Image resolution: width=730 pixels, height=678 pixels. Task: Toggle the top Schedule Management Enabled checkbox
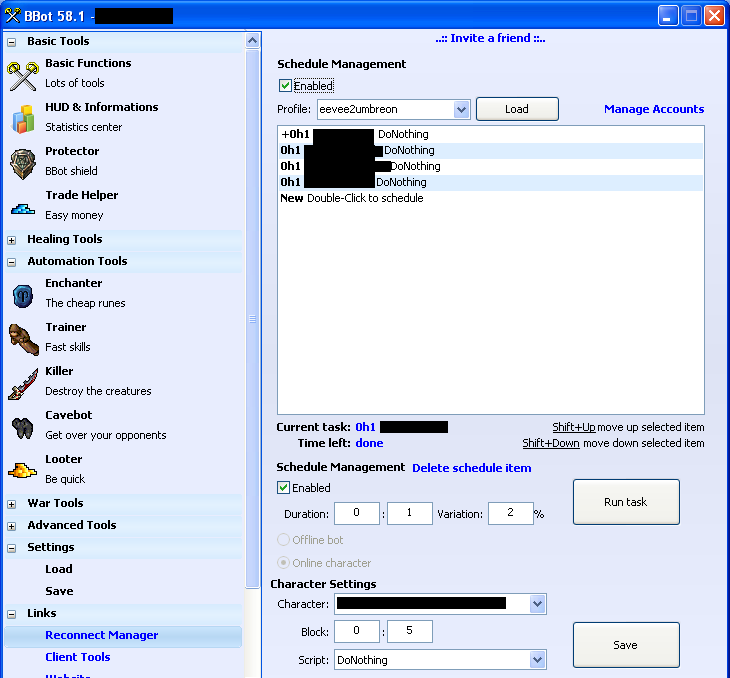[x=285, y=86]
